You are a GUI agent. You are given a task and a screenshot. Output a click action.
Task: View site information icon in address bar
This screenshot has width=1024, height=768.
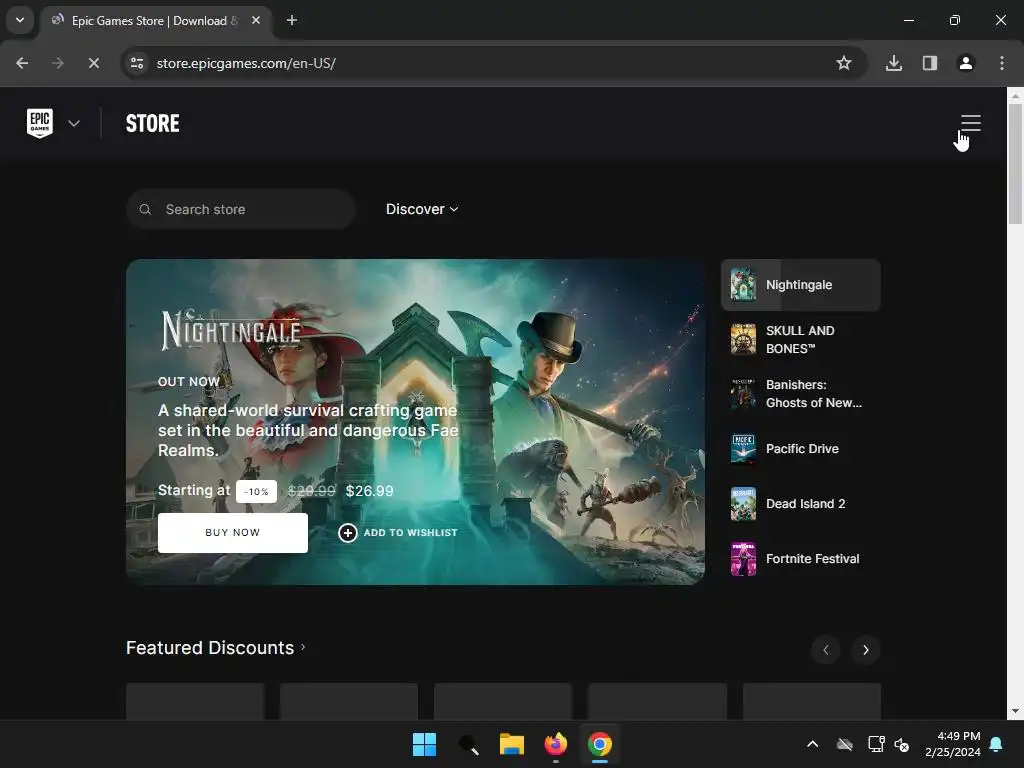pyautogui.click(x=136, y=63)
